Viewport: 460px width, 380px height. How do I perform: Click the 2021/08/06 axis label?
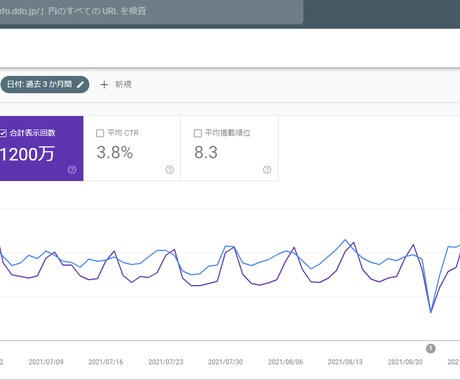[x=285, y=362]
